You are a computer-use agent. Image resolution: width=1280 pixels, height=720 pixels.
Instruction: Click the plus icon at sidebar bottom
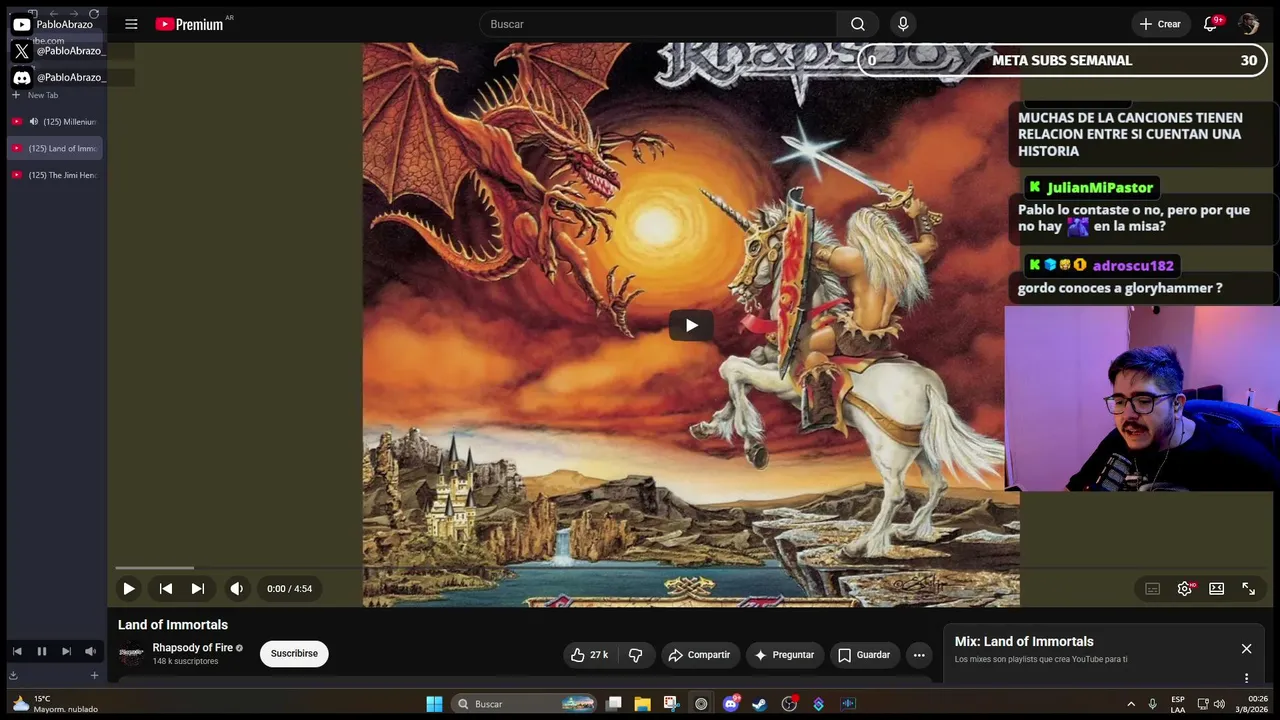(x=95, y=675)
